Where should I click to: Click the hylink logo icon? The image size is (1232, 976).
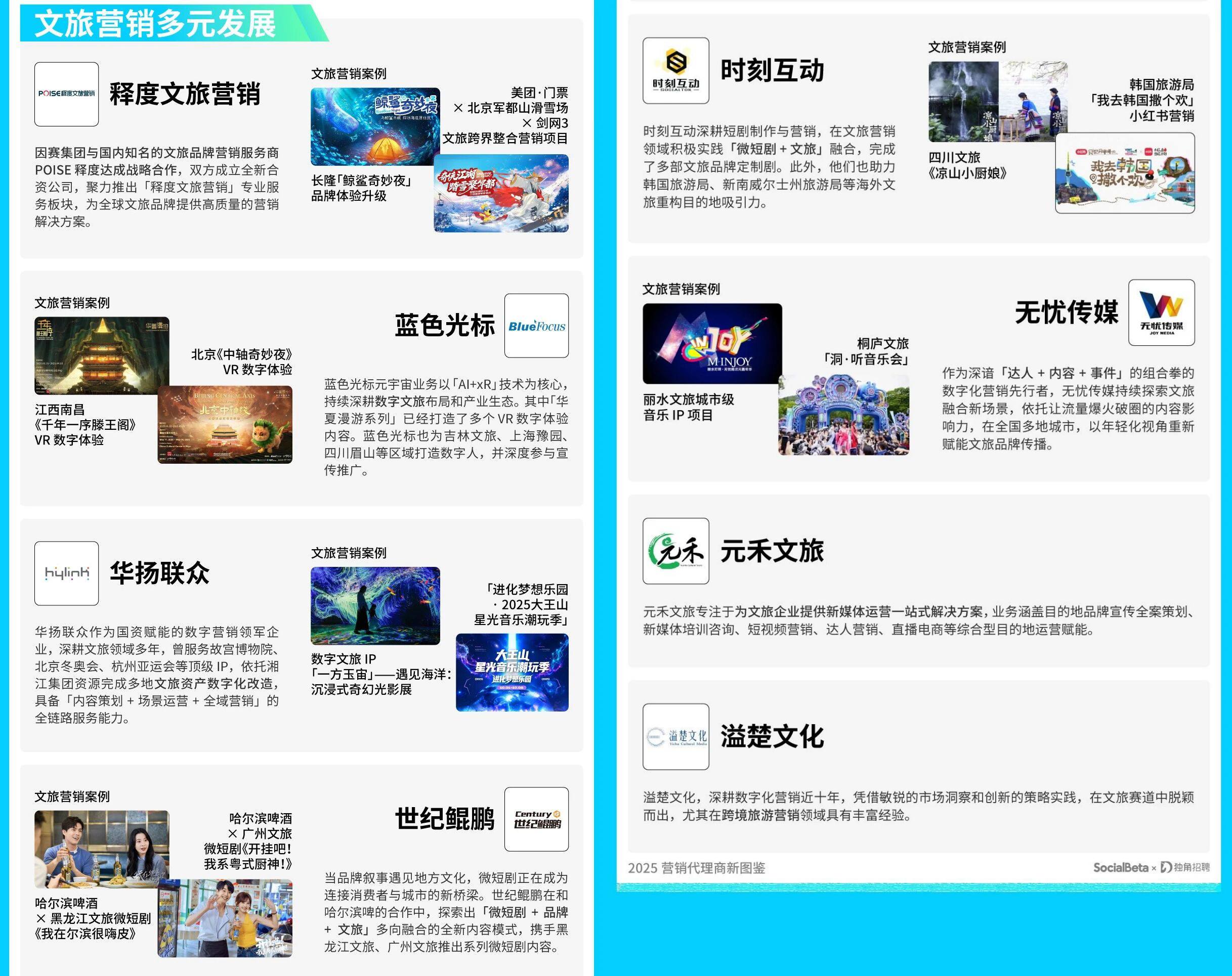66,573
